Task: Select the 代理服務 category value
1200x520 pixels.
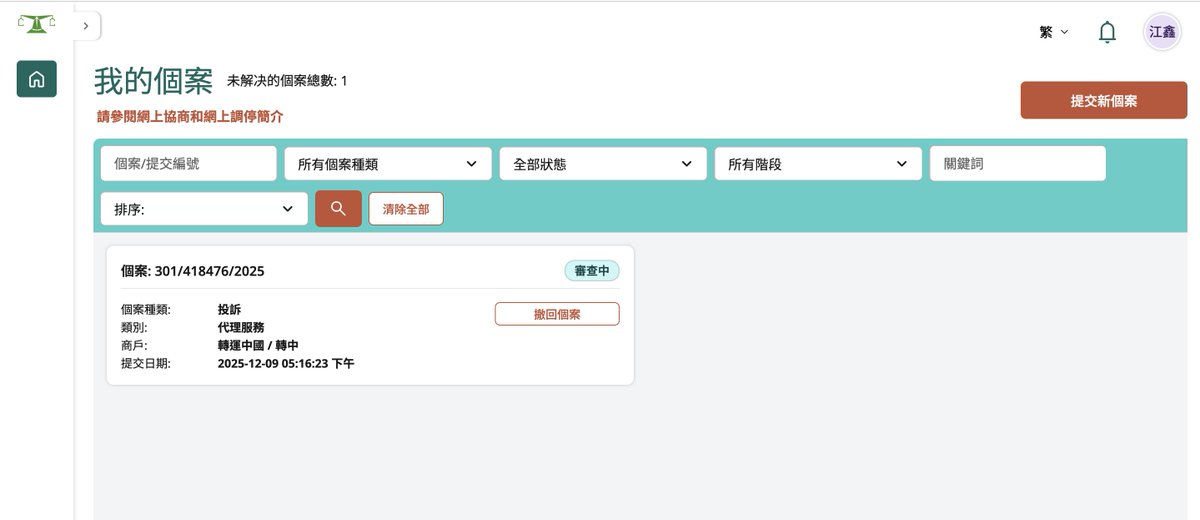Action: click(x=241, y=328)
